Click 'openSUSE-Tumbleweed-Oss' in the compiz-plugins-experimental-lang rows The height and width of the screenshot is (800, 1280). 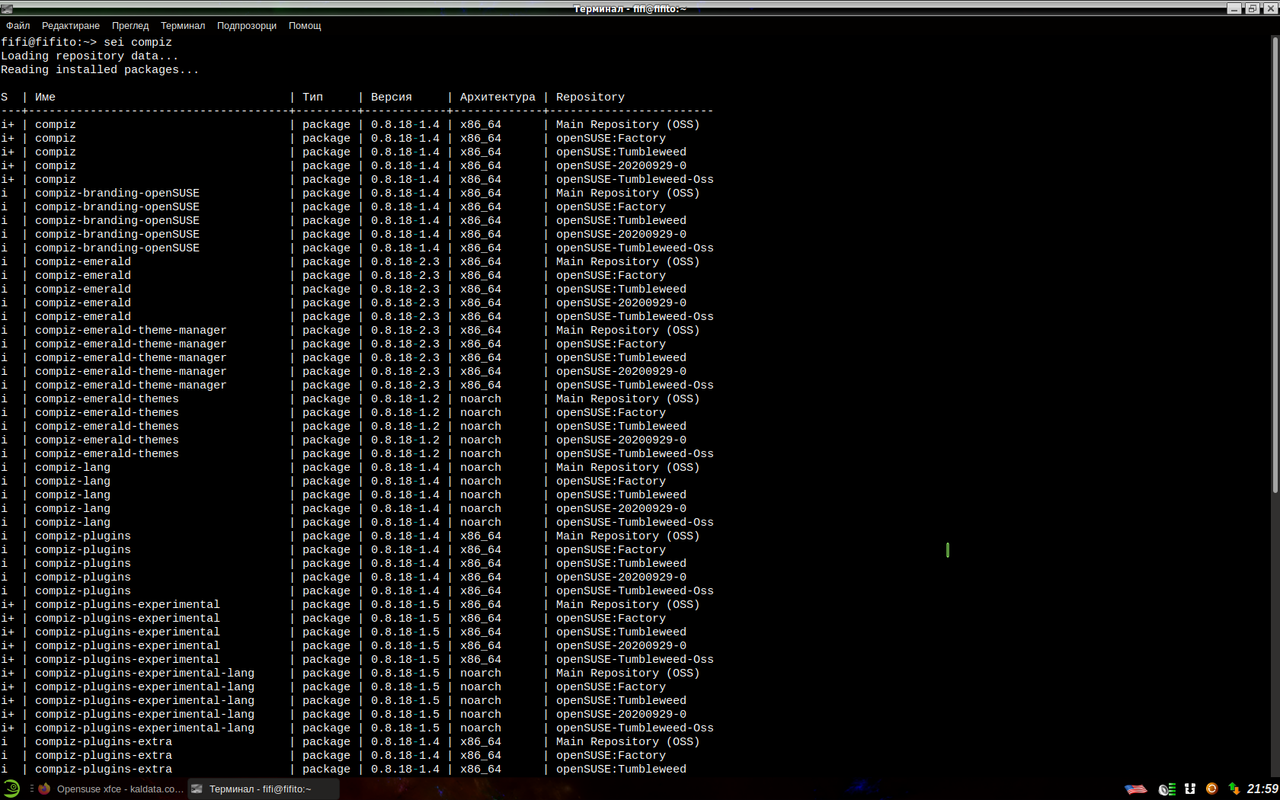(635, 728)
